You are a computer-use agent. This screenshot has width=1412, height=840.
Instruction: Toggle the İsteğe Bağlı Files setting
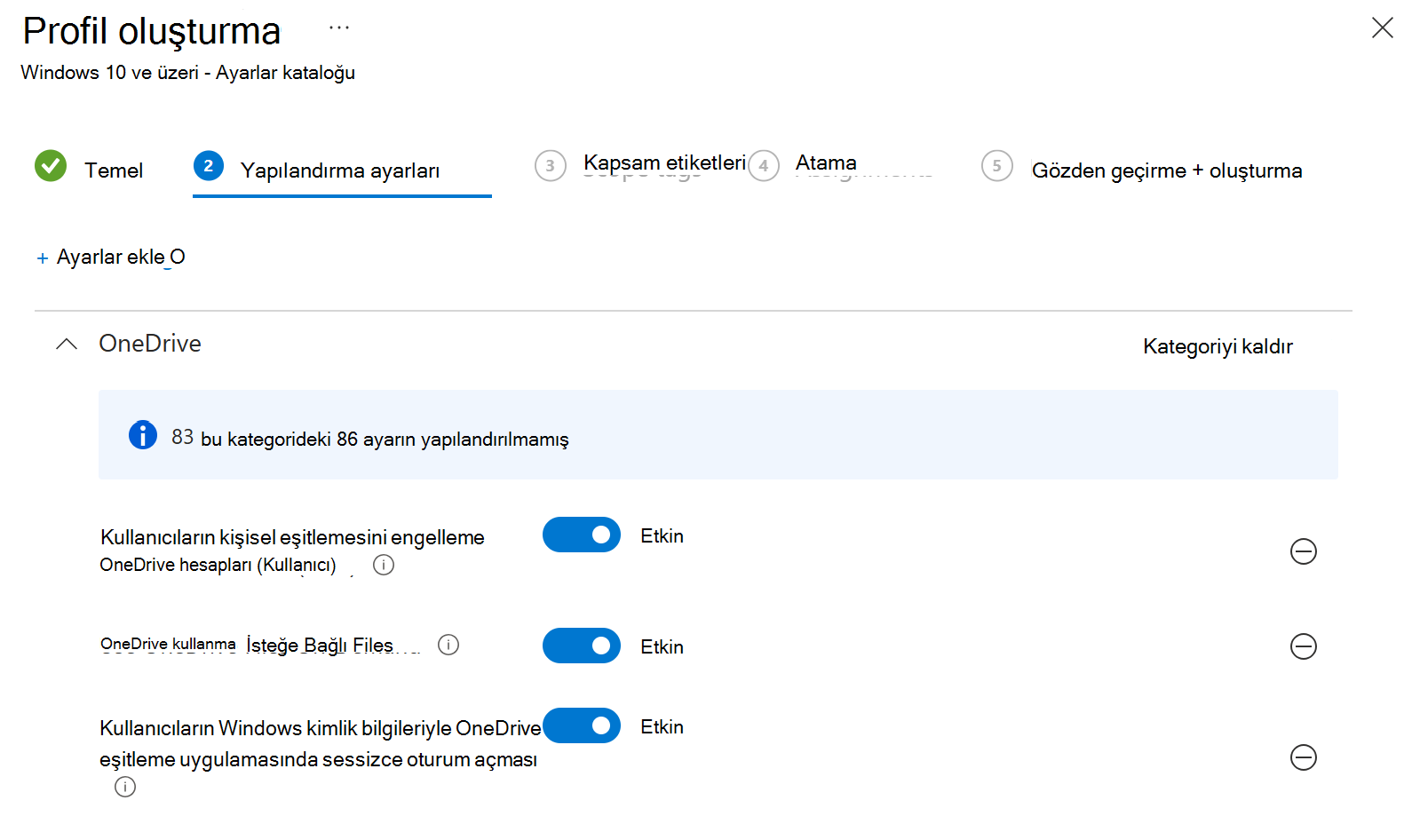(x=582, y=646)
